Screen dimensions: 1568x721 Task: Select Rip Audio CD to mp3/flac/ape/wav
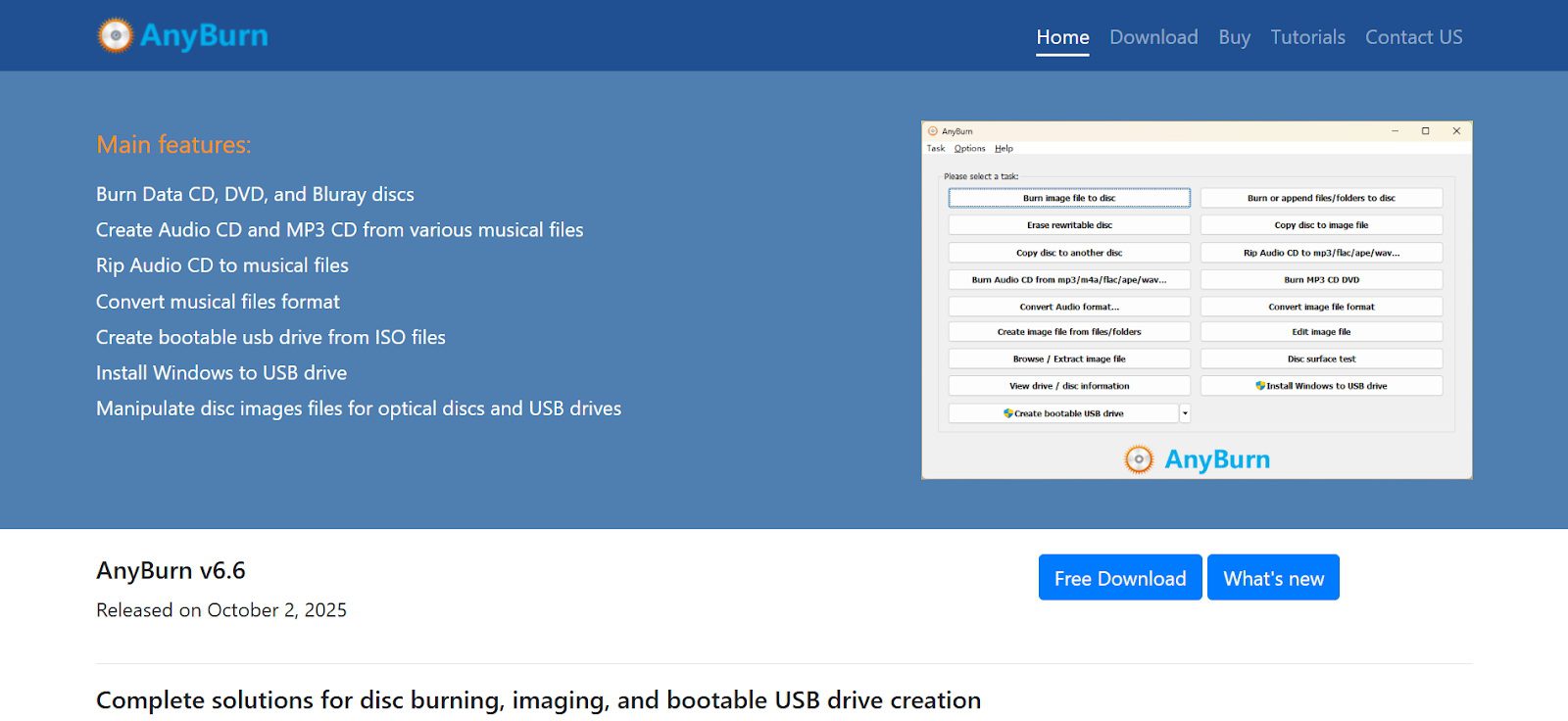pyautogui.click(x=1321, y=253)
